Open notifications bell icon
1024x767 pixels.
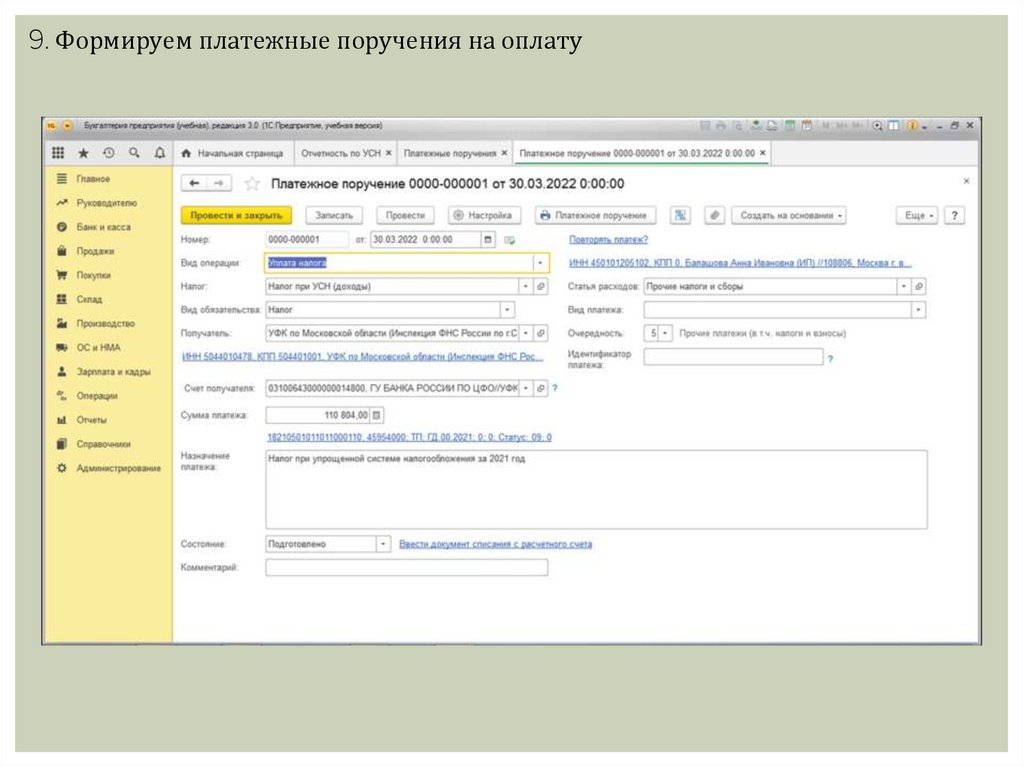[x=159, y=153]
